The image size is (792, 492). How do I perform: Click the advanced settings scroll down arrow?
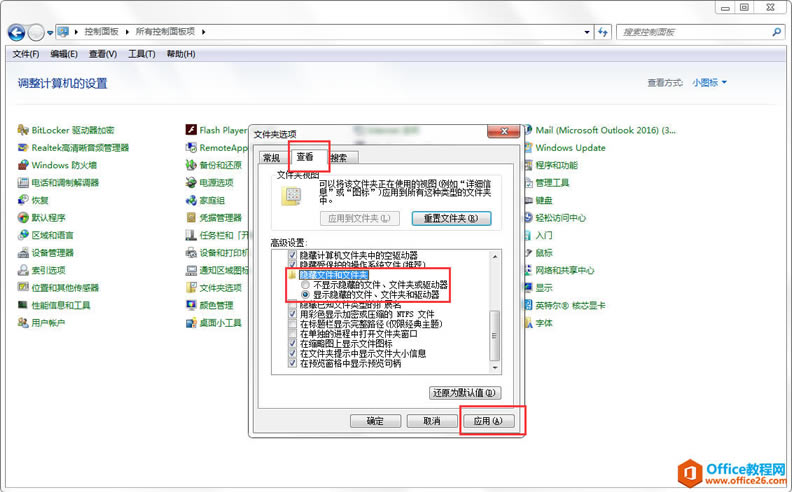494,368
